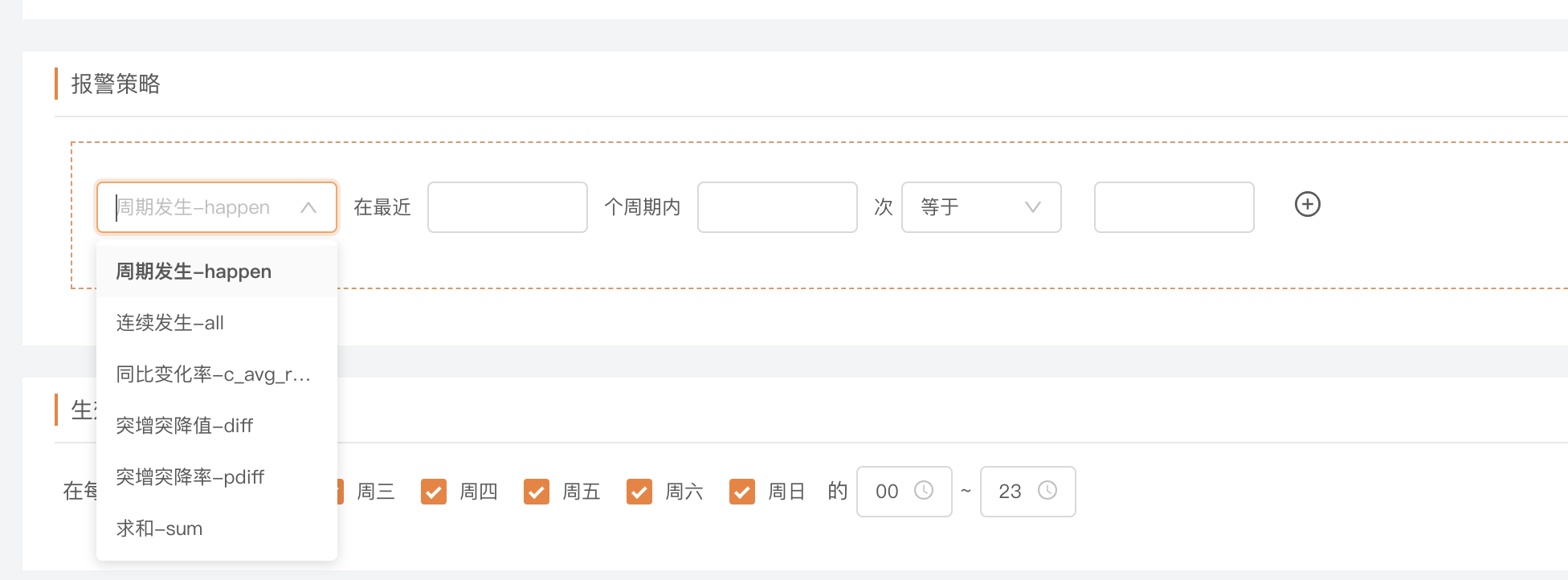Pick 突增突降值-diff from the dropdown
The image size is (1568, 580).
[x=185, y=426]
